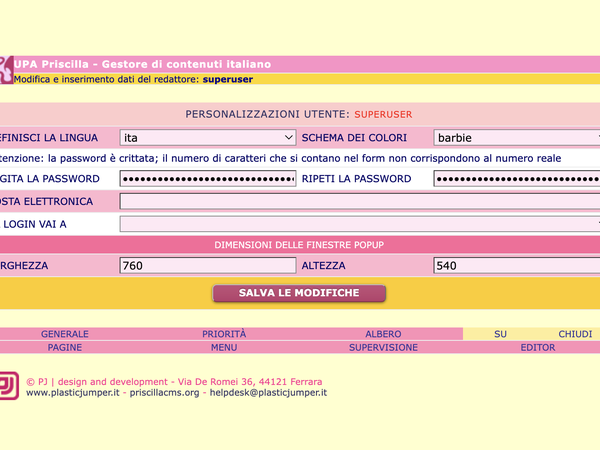Open the Pagine menu item
The width and height of the screenshot is (600, 450).
[x=65, y=347]
